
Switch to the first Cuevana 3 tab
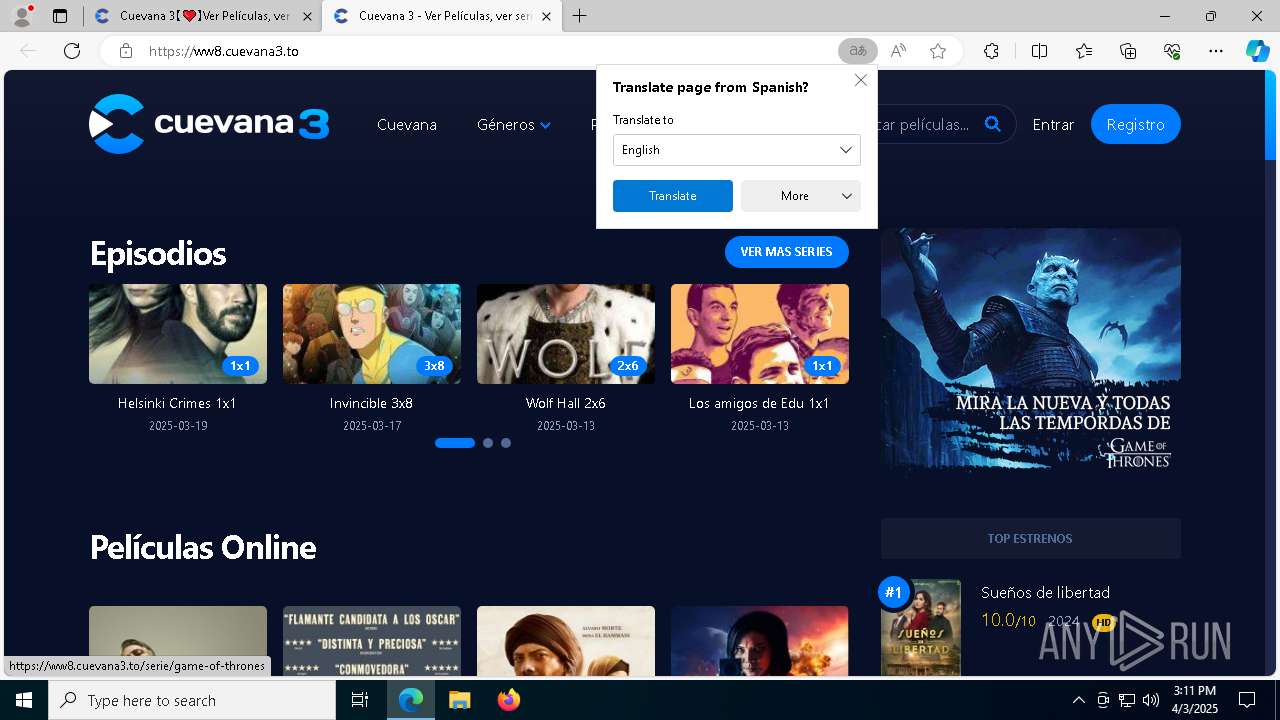[202, 16]
